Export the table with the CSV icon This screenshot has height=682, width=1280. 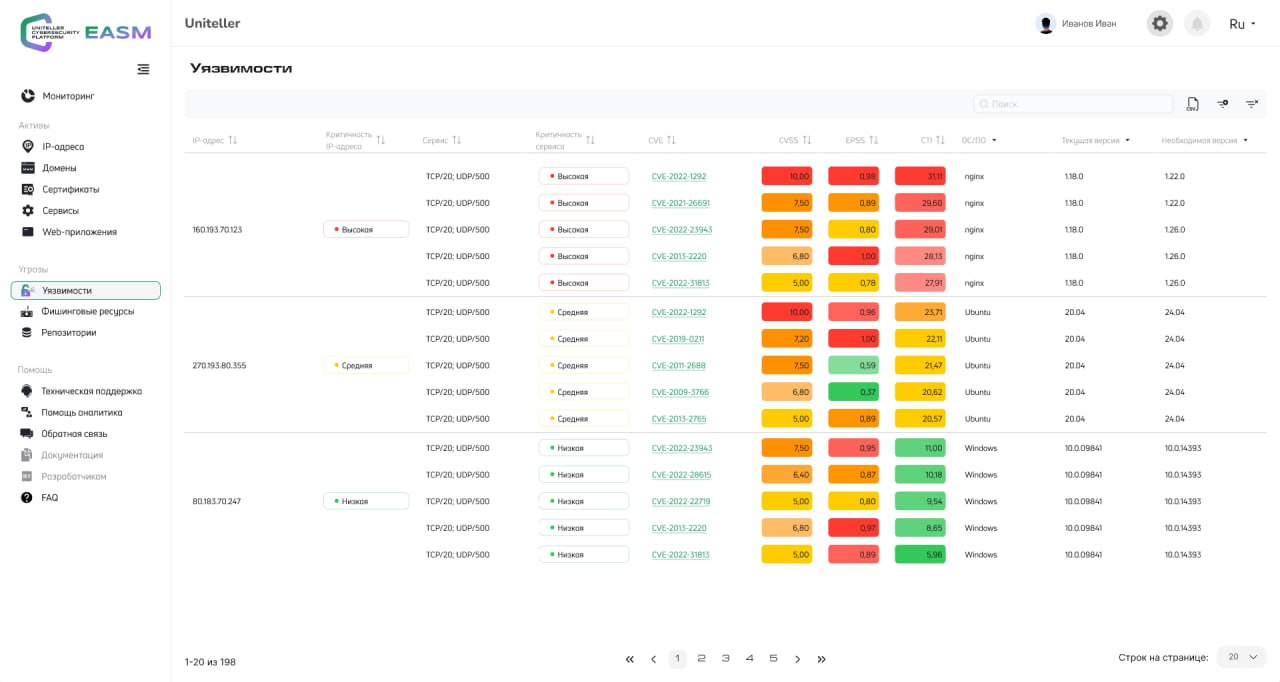[x=1192, y=104]
